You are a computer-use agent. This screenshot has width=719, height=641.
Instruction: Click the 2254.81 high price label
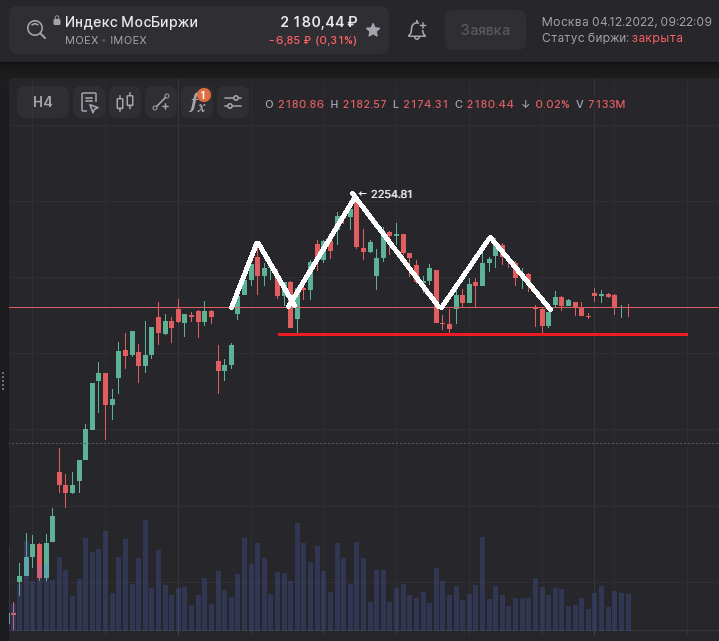point(391,194)
